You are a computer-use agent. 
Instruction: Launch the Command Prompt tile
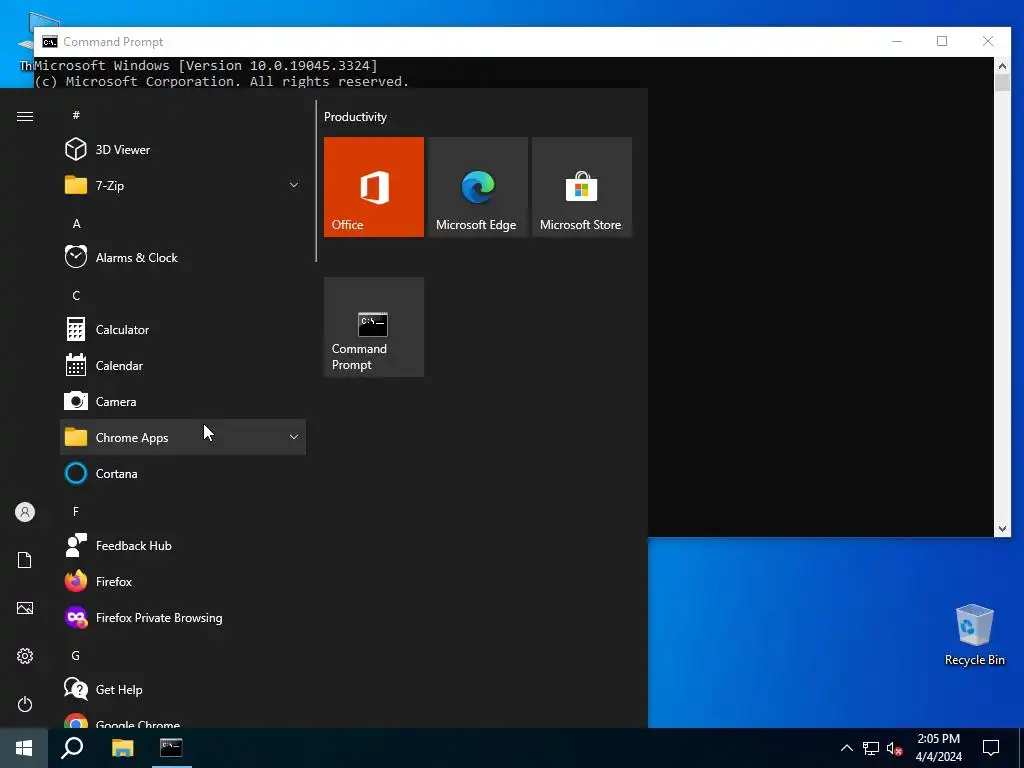point(374,327)
